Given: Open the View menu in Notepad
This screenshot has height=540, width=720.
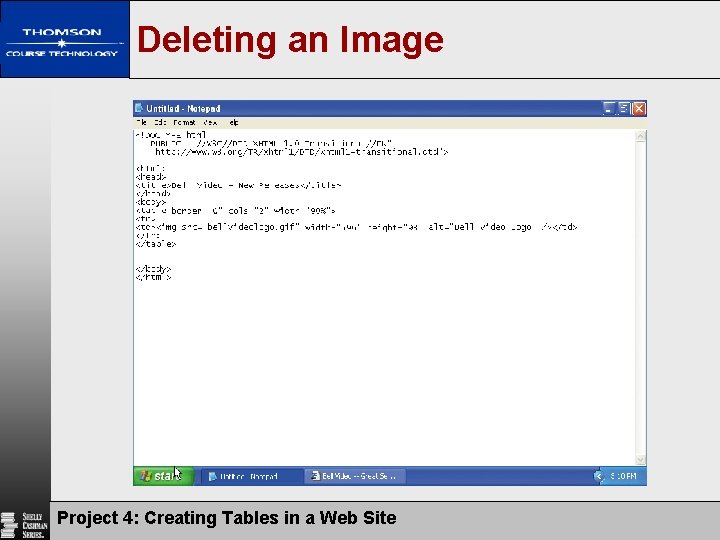Looking at the screenshot, I should point(210,123).
